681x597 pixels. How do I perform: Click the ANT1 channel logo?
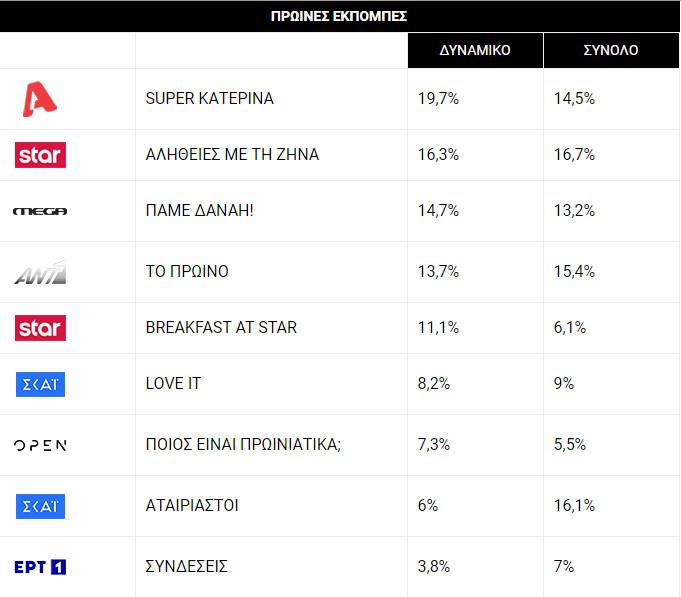click(x=40, y=272)
